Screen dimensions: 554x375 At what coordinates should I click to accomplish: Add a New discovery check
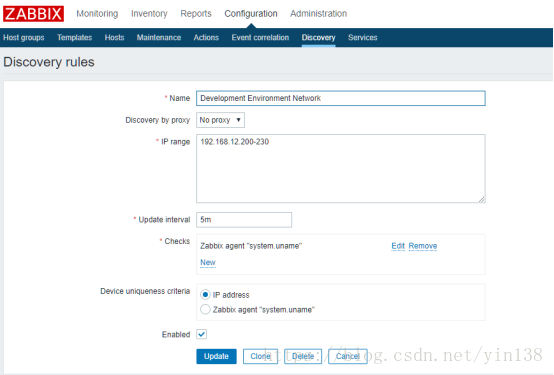click(208, 263)
